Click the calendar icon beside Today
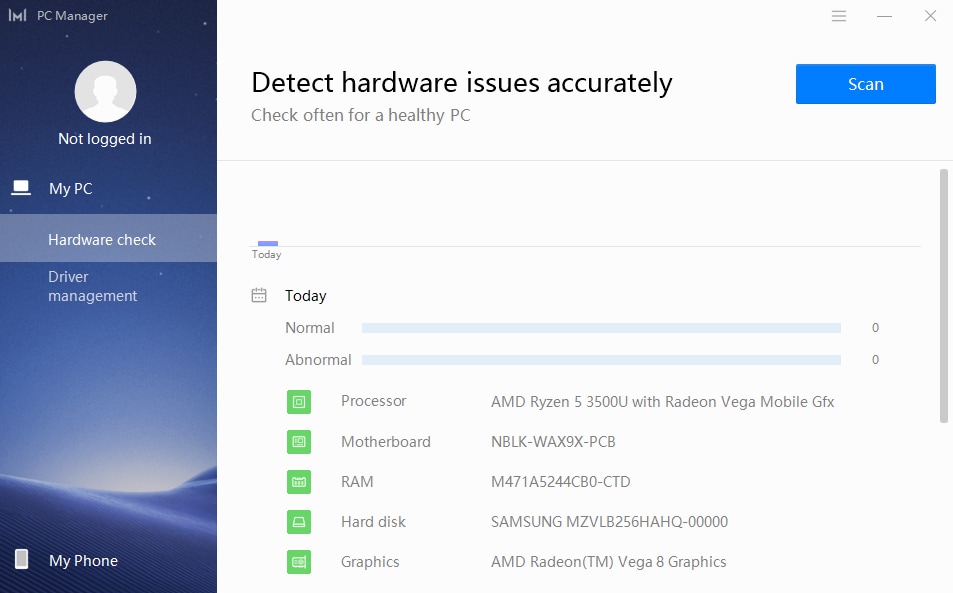Screen dimensions: 953x593 click(259, 296)
